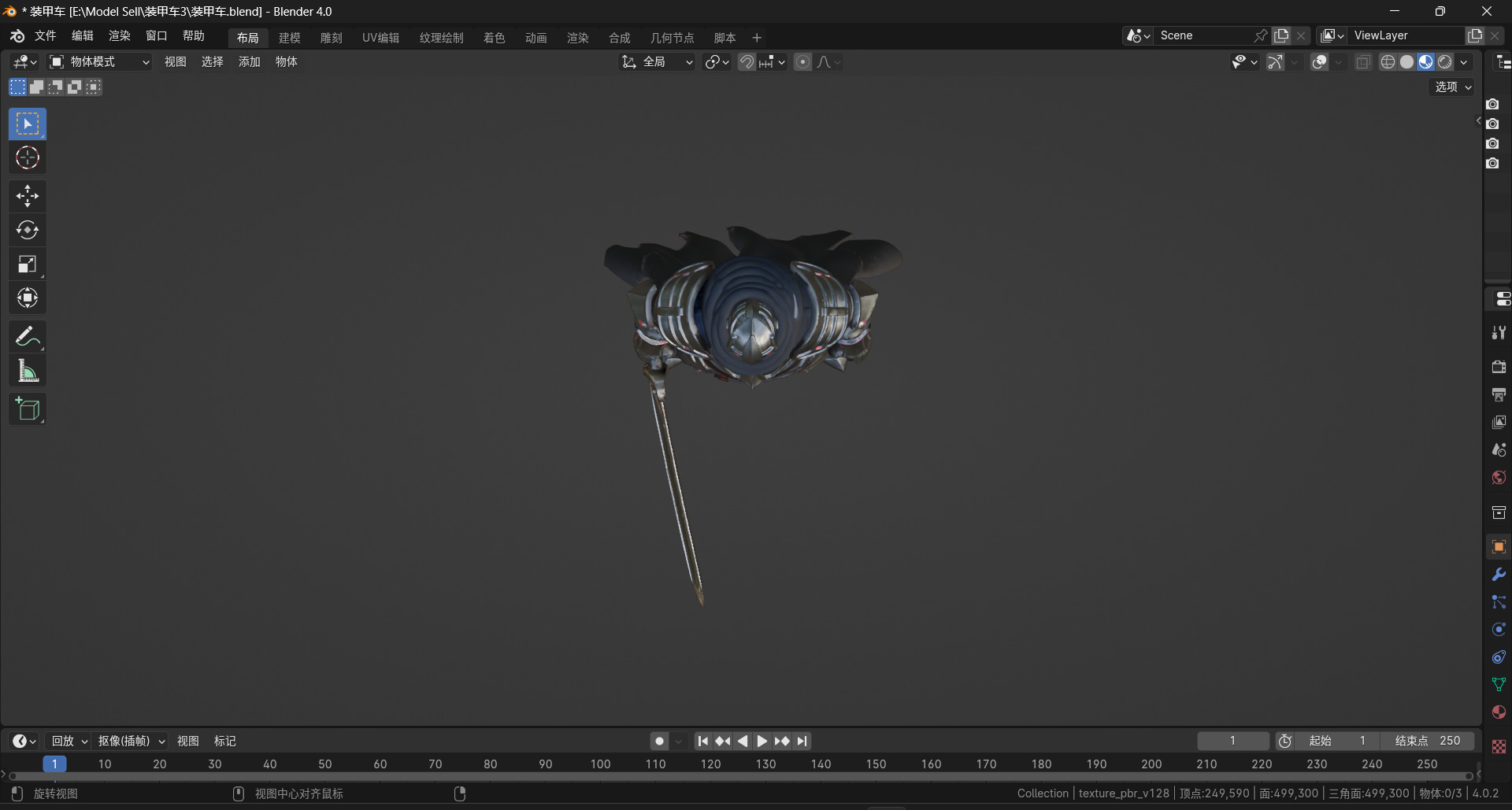The image size is (1512, 810).
Task: Open the Scene properties tab
Action: (1499, 449)
